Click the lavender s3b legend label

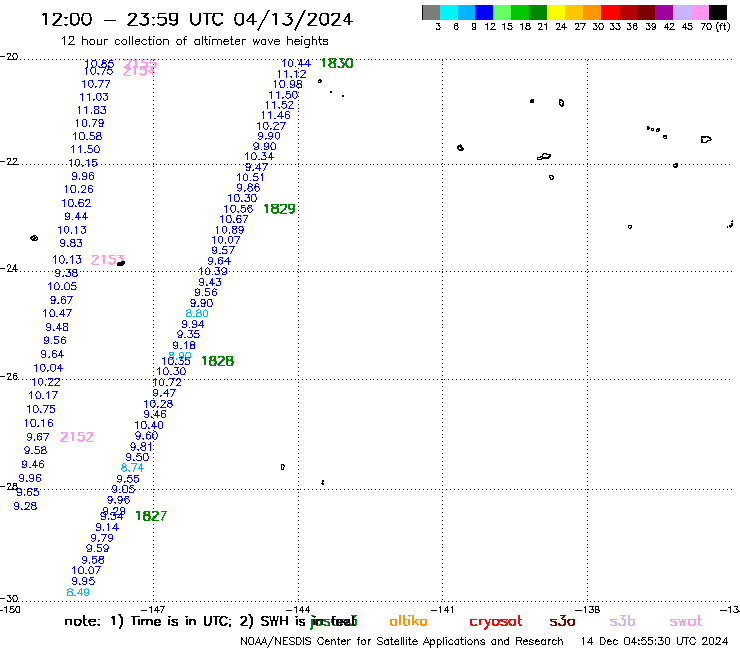pos(622,621)
